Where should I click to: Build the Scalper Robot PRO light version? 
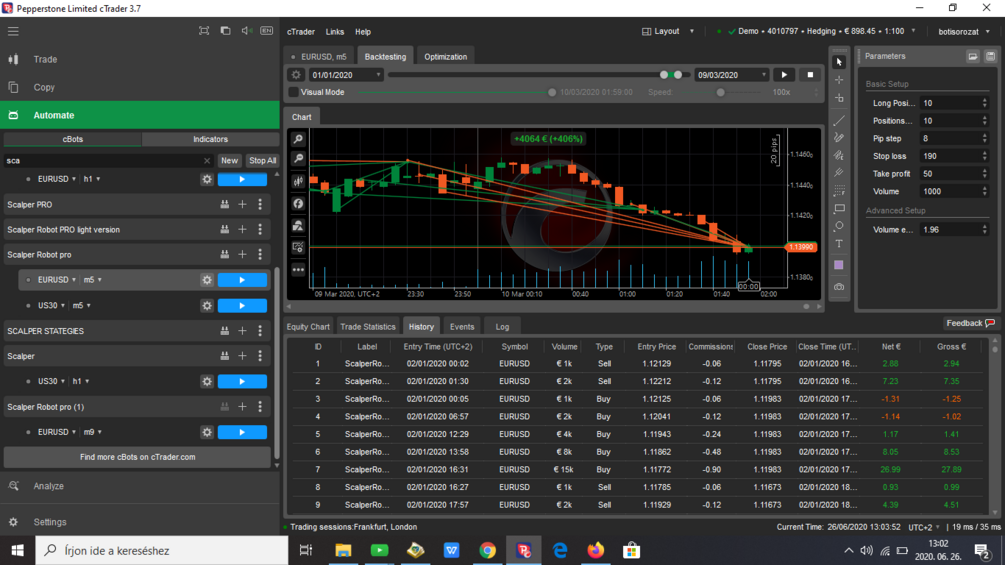pyautogui.click(x=224, y=229)
